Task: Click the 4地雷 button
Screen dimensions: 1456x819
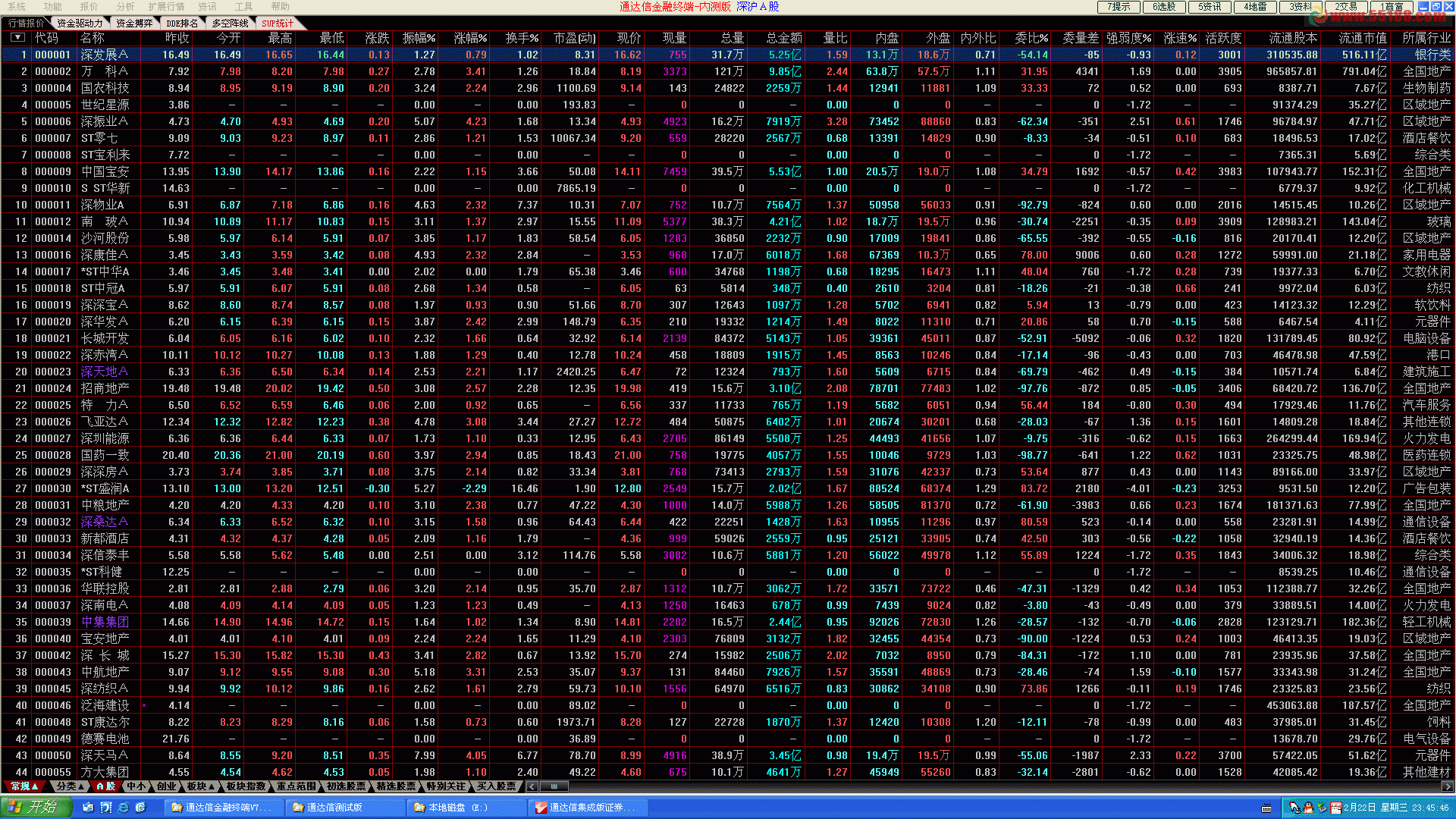Action: (1255, 7)
